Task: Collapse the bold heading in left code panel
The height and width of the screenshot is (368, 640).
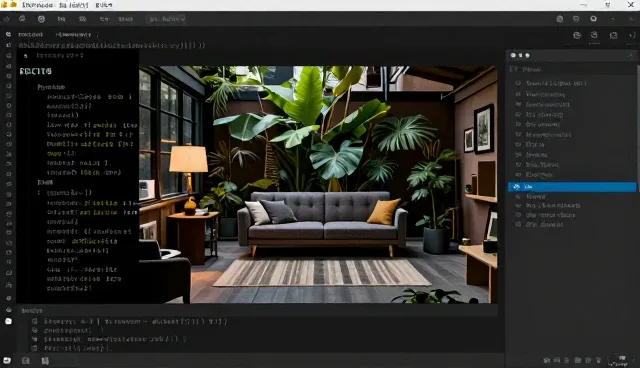Action: 36,71
